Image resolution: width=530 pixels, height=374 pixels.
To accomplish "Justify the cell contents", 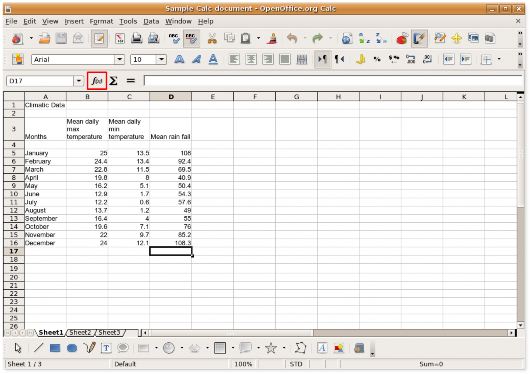I will click(x=285, y=60).
